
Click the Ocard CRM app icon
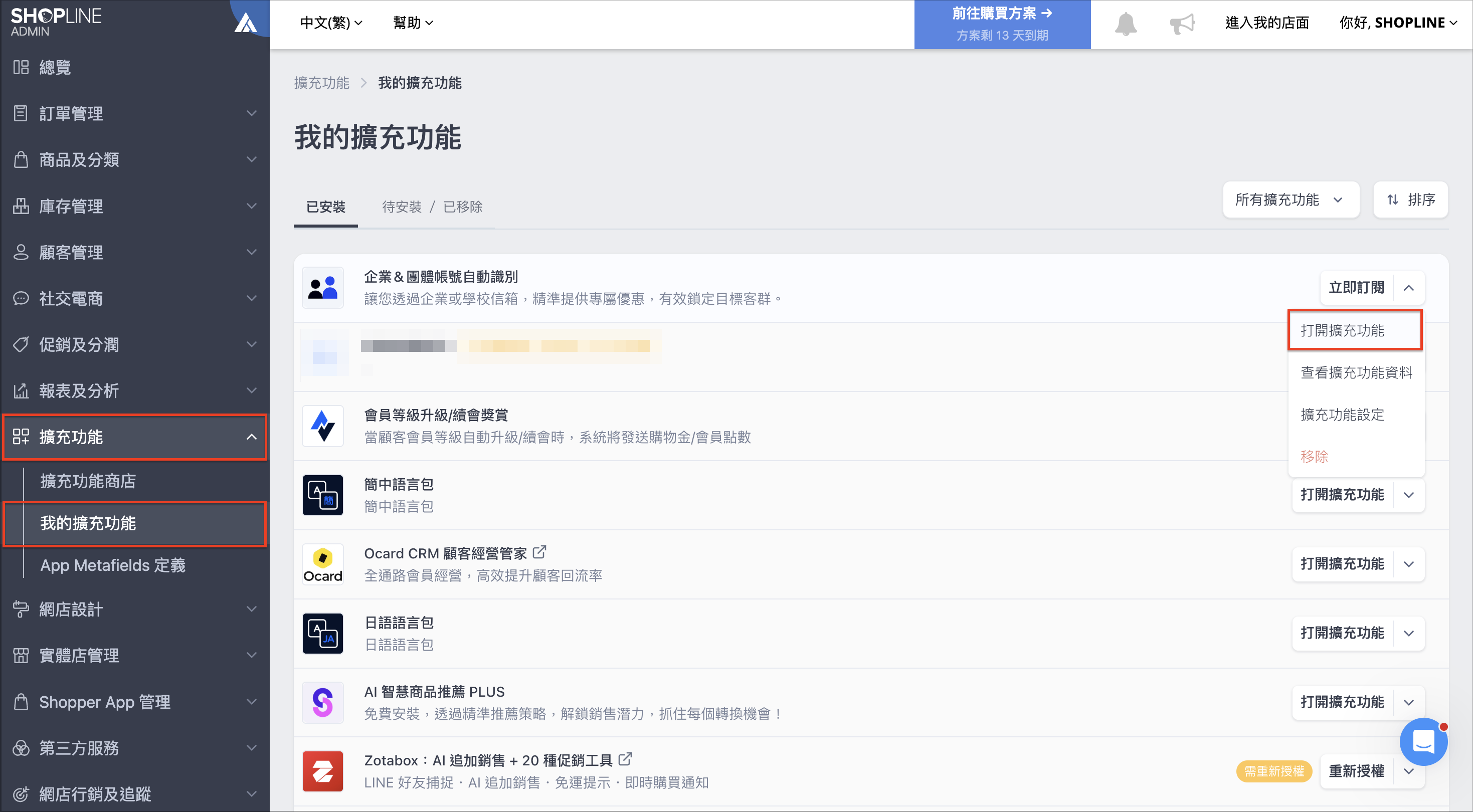click(323, 564)
